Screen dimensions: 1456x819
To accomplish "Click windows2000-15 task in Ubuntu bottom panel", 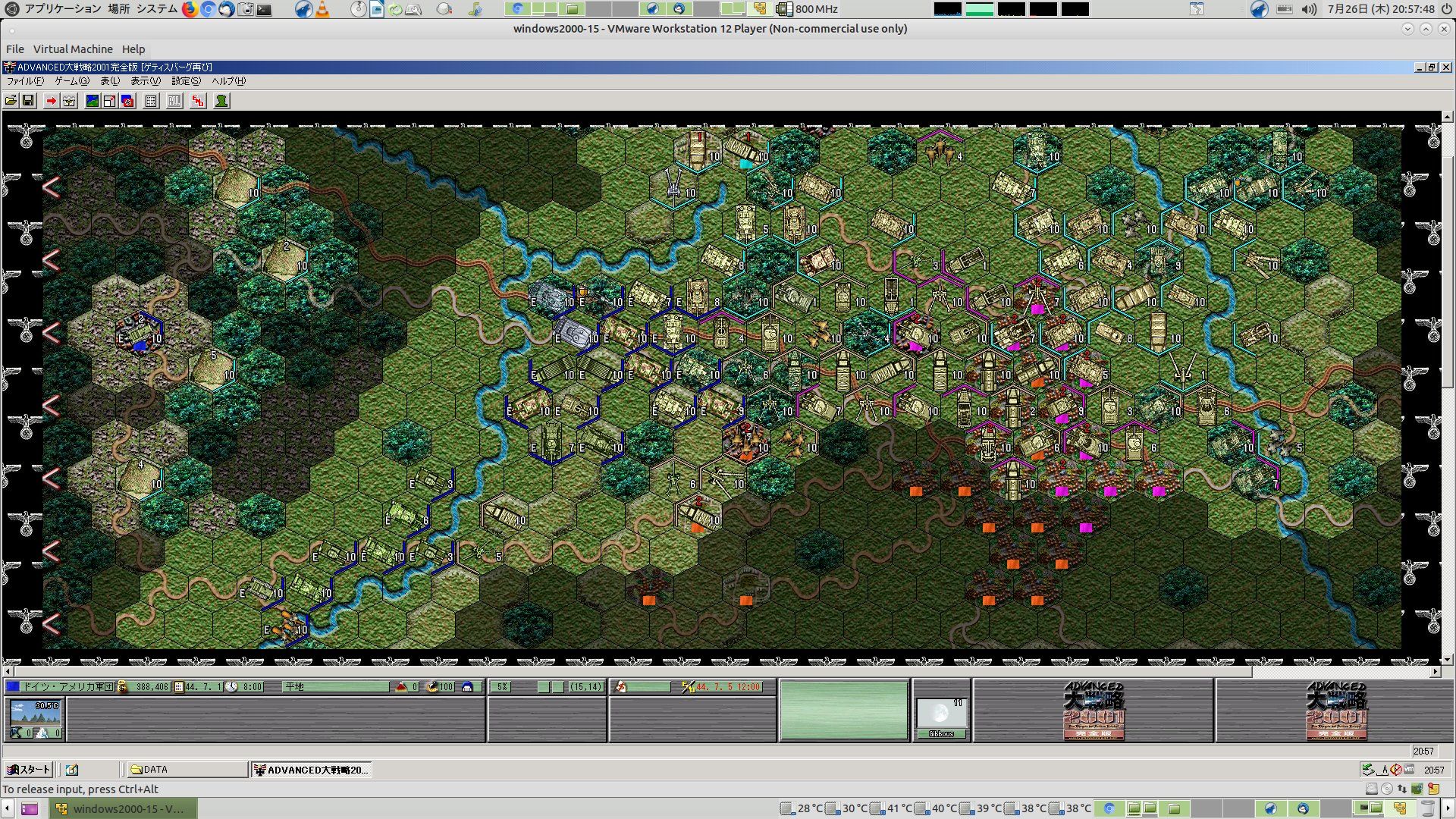I will coord(124,809).
